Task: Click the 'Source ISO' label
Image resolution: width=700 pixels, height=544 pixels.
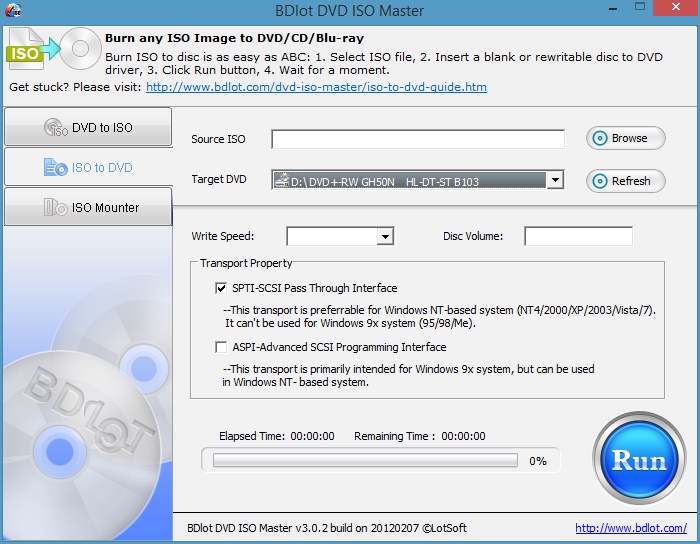Action: [218, 139]
